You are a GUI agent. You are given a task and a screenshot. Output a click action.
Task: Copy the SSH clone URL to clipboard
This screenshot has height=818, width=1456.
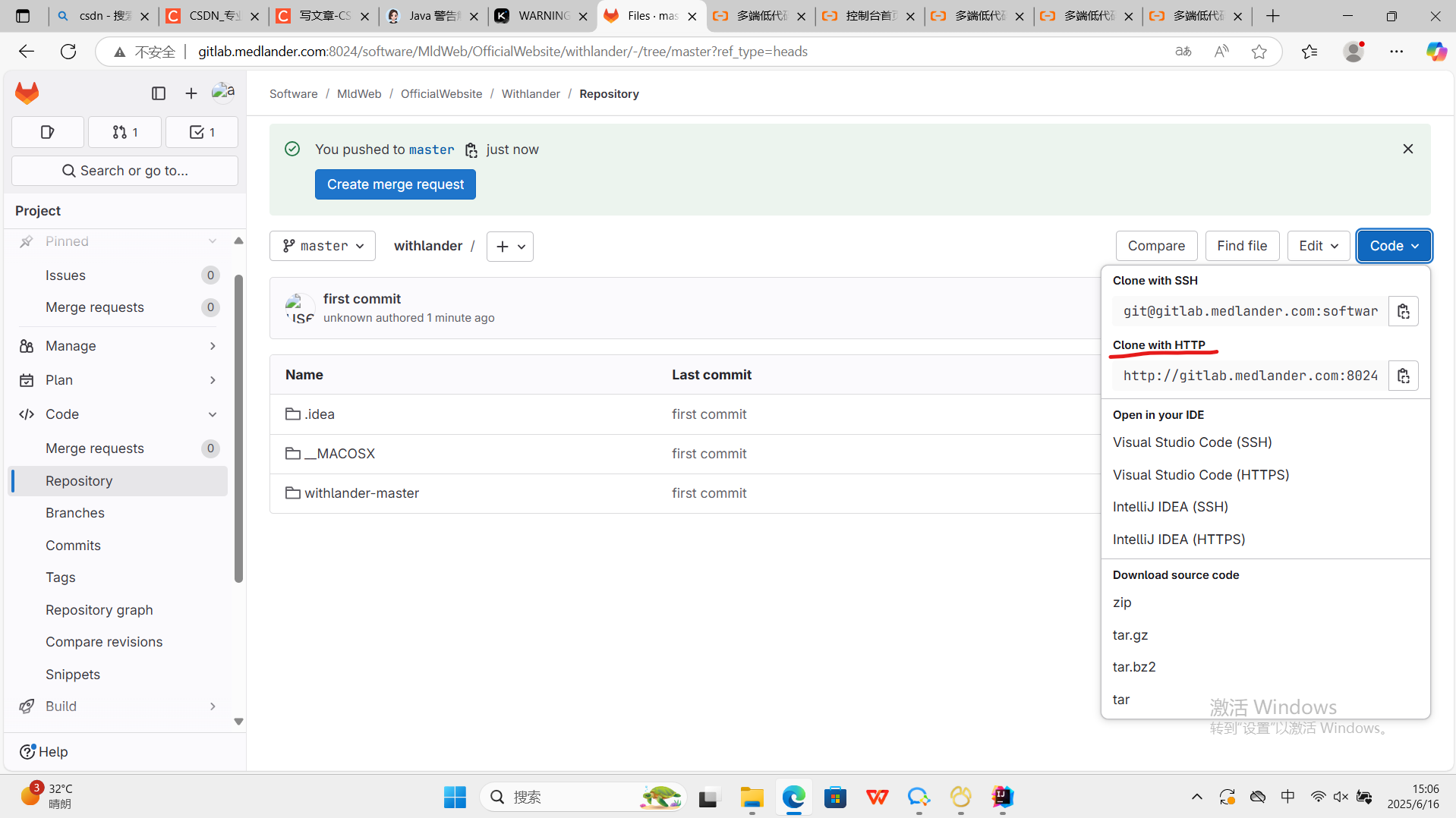[x=1403, y=310]
